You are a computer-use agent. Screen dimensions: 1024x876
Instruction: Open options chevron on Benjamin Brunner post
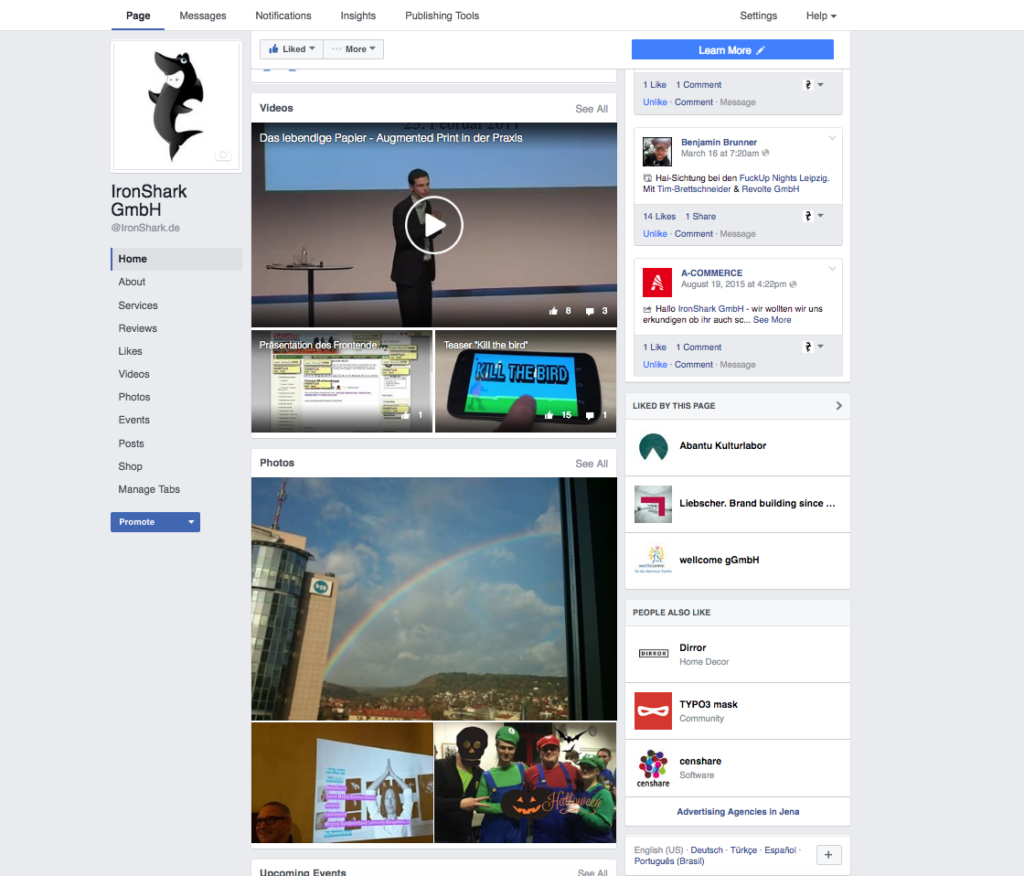coord(832,138)
